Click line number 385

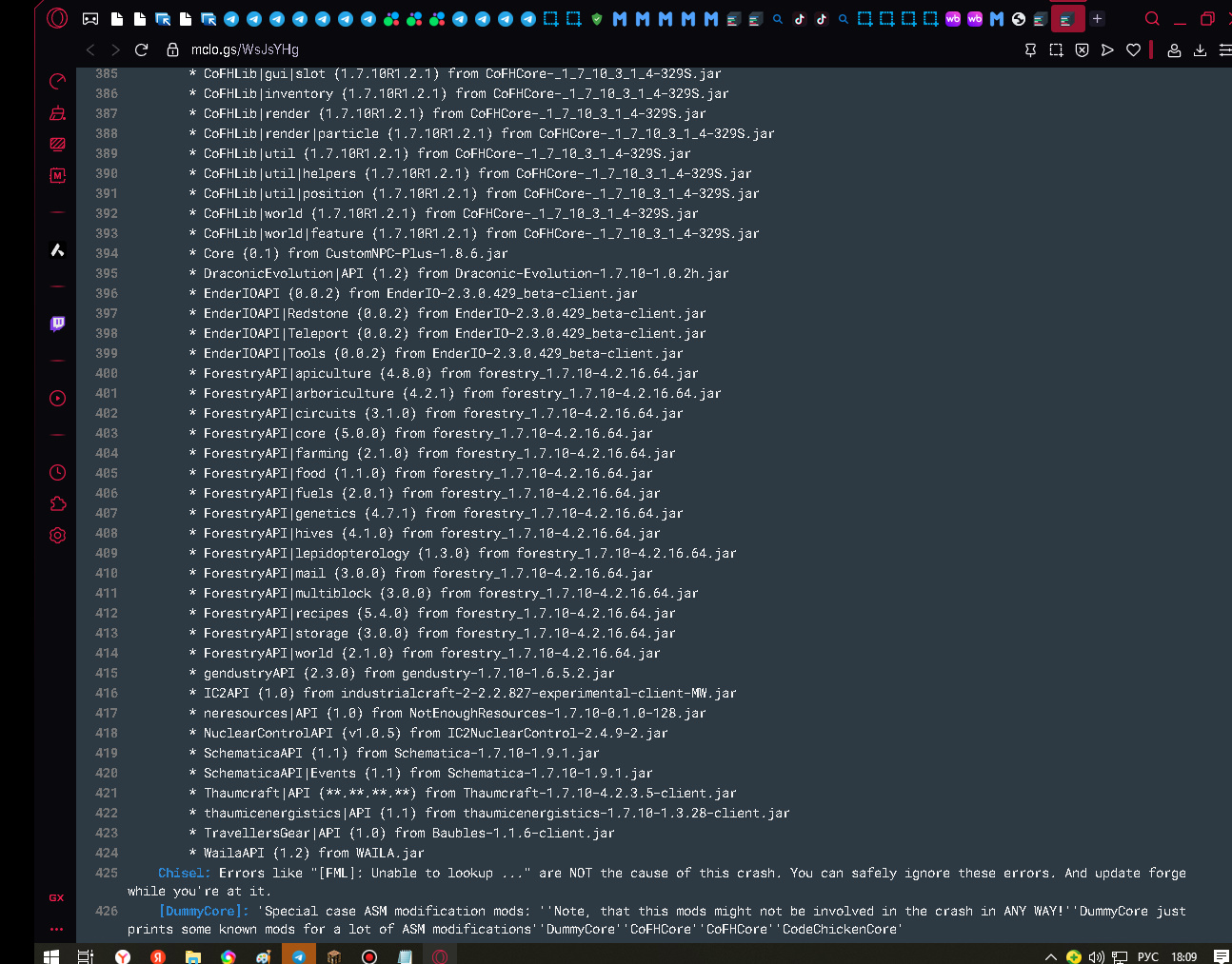tap(107, 73)
